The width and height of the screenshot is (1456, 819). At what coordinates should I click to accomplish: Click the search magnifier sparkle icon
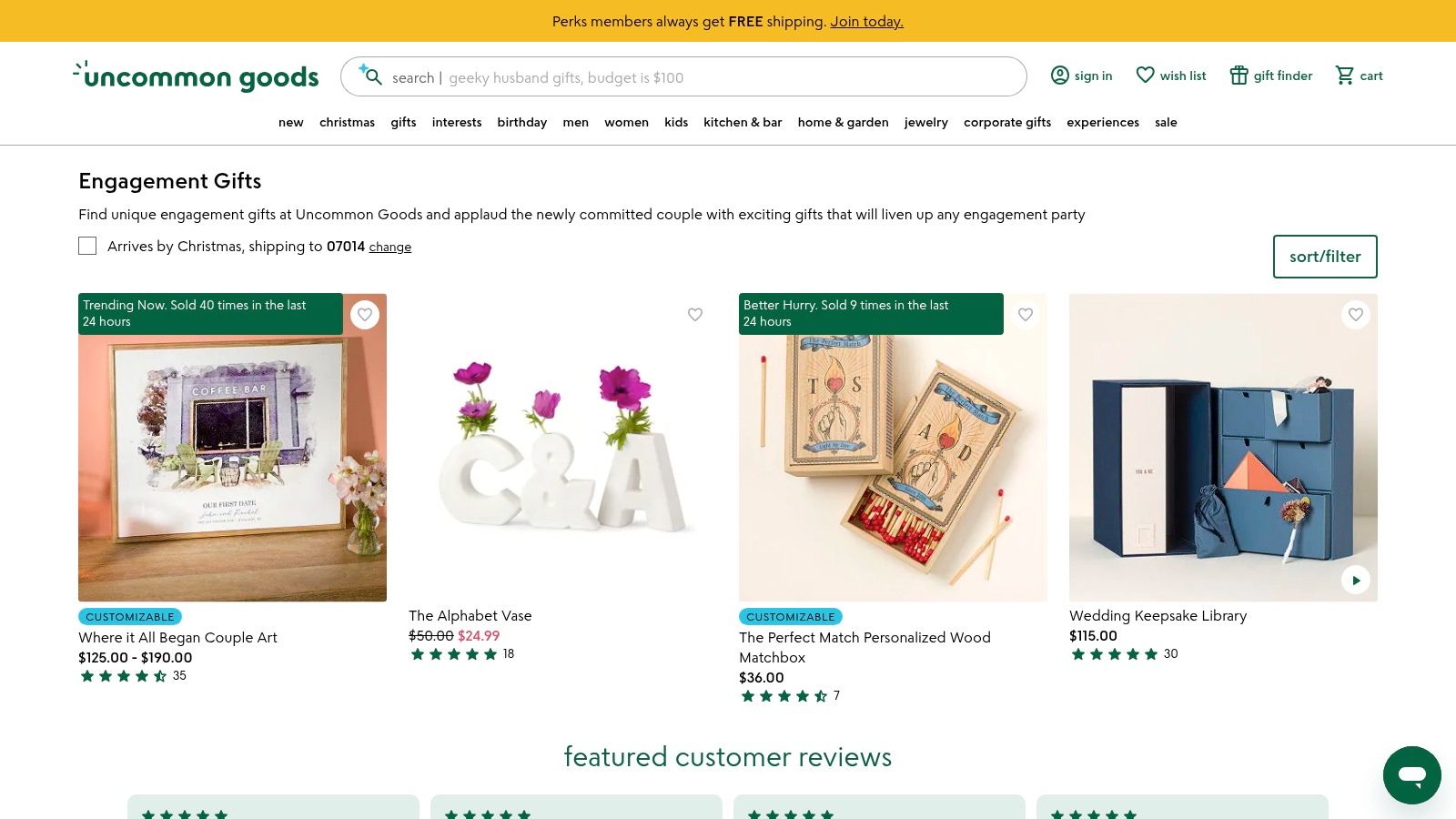tap(370, 76)
